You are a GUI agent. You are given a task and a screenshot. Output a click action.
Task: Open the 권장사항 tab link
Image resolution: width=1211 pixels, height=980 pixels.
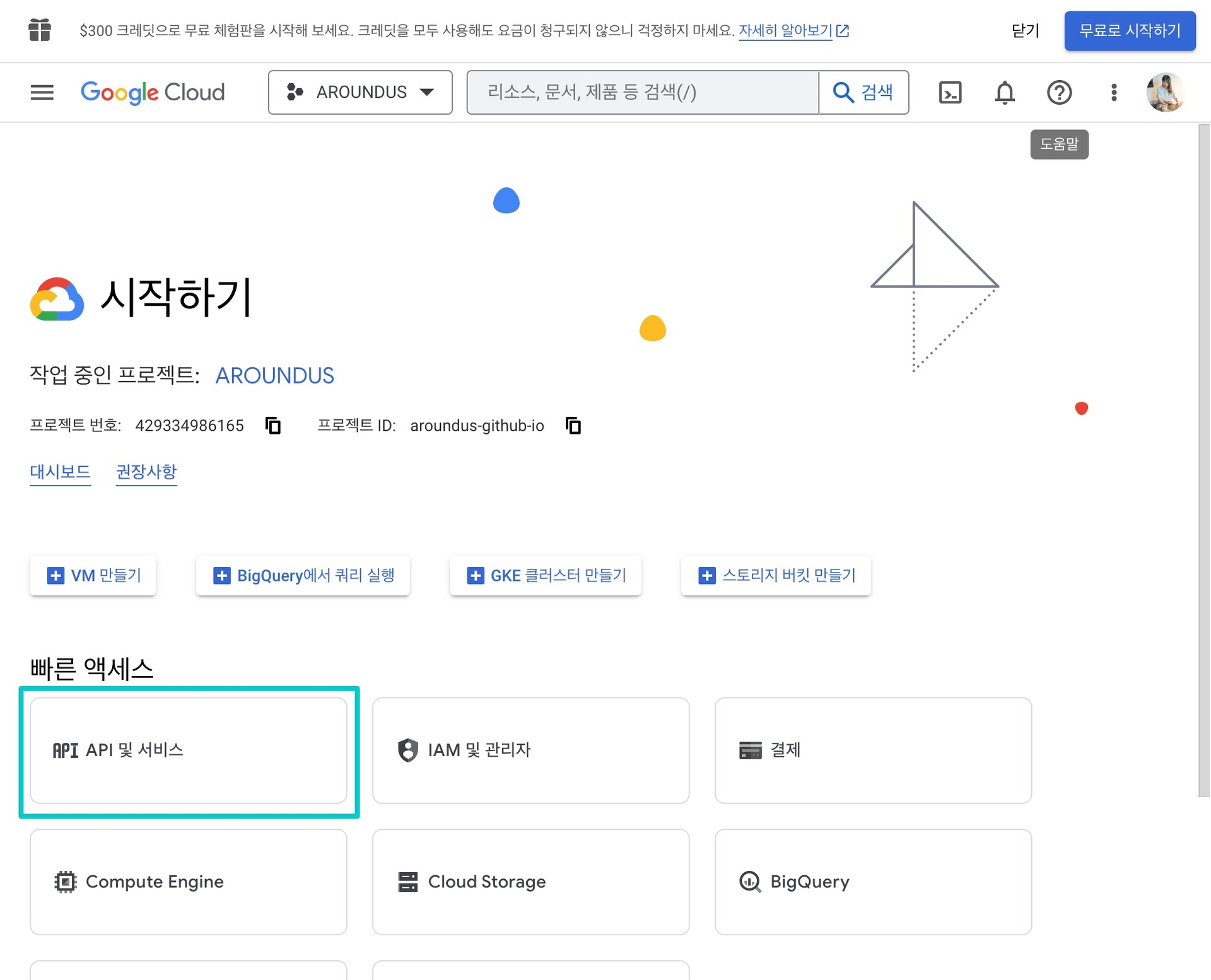pyautogui.click(x=146, y=472)
